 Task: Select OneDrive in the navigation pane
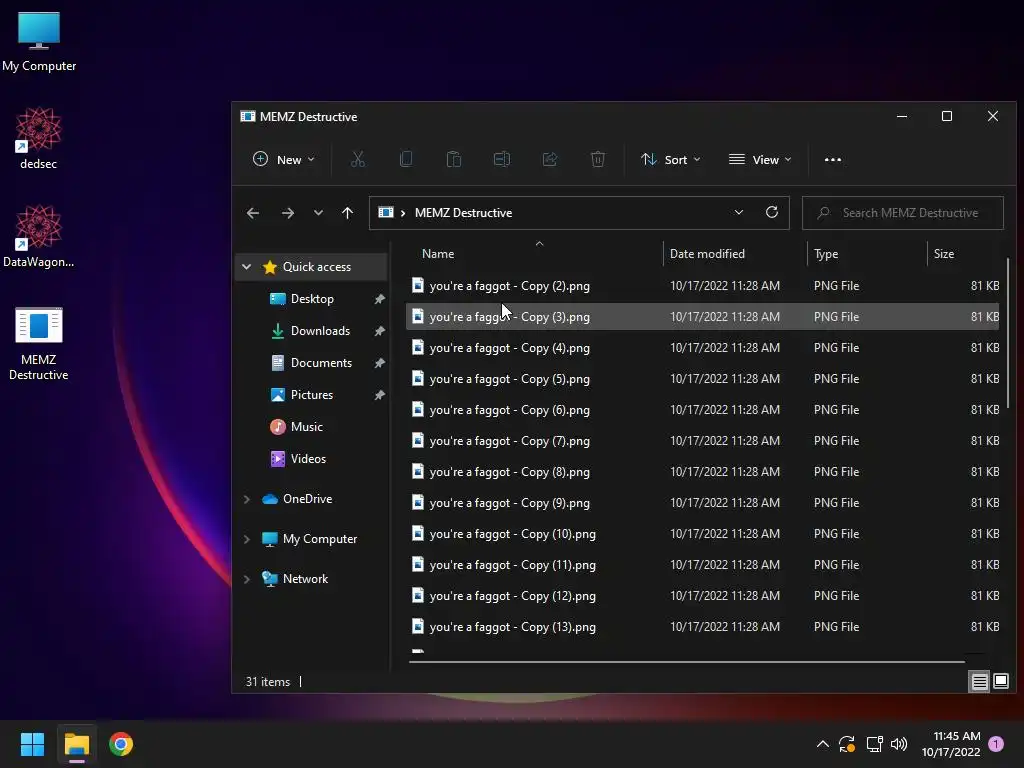coord(307,499)
